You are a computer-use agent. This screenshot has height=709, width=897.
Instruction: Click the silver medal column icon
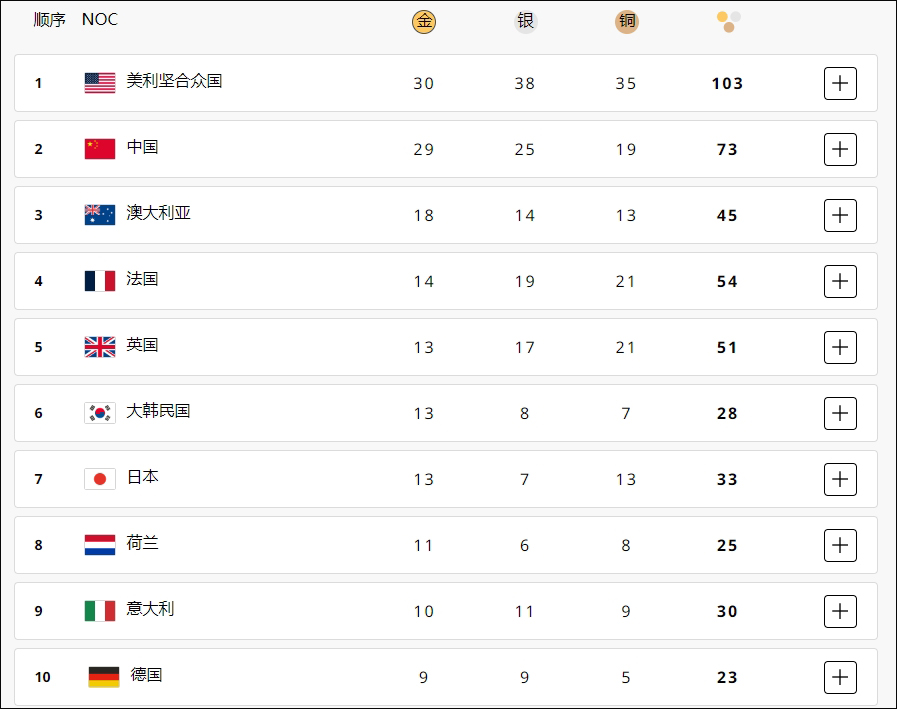(525, 21)
